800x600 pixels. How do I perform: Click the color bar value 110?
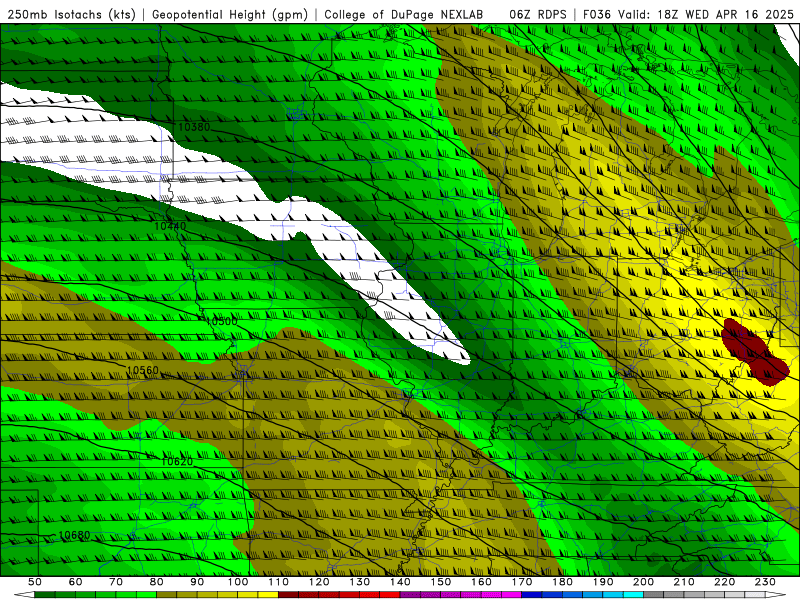click(x=279, y=582)
